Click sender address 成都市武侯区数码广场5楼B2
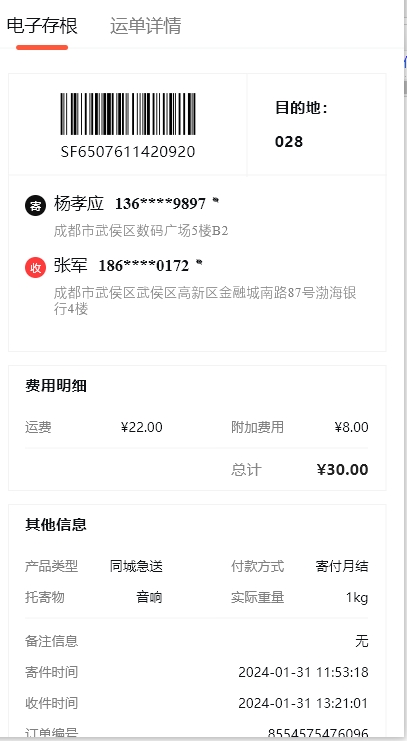Image resolution: width=407 pixels, height=741 pixels. pyautogui.click(x=141, y=231)
